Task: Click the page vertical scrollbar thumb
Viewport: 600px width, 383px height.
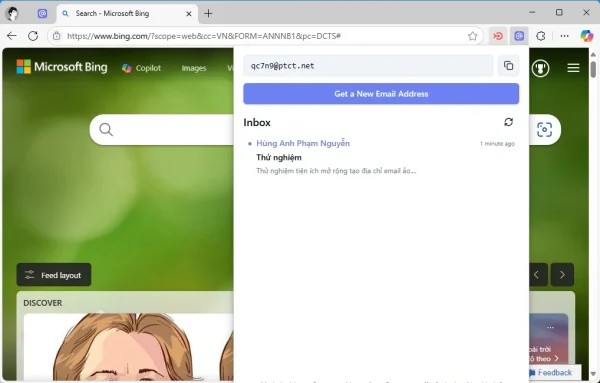Action: click(x=593, y=69)
